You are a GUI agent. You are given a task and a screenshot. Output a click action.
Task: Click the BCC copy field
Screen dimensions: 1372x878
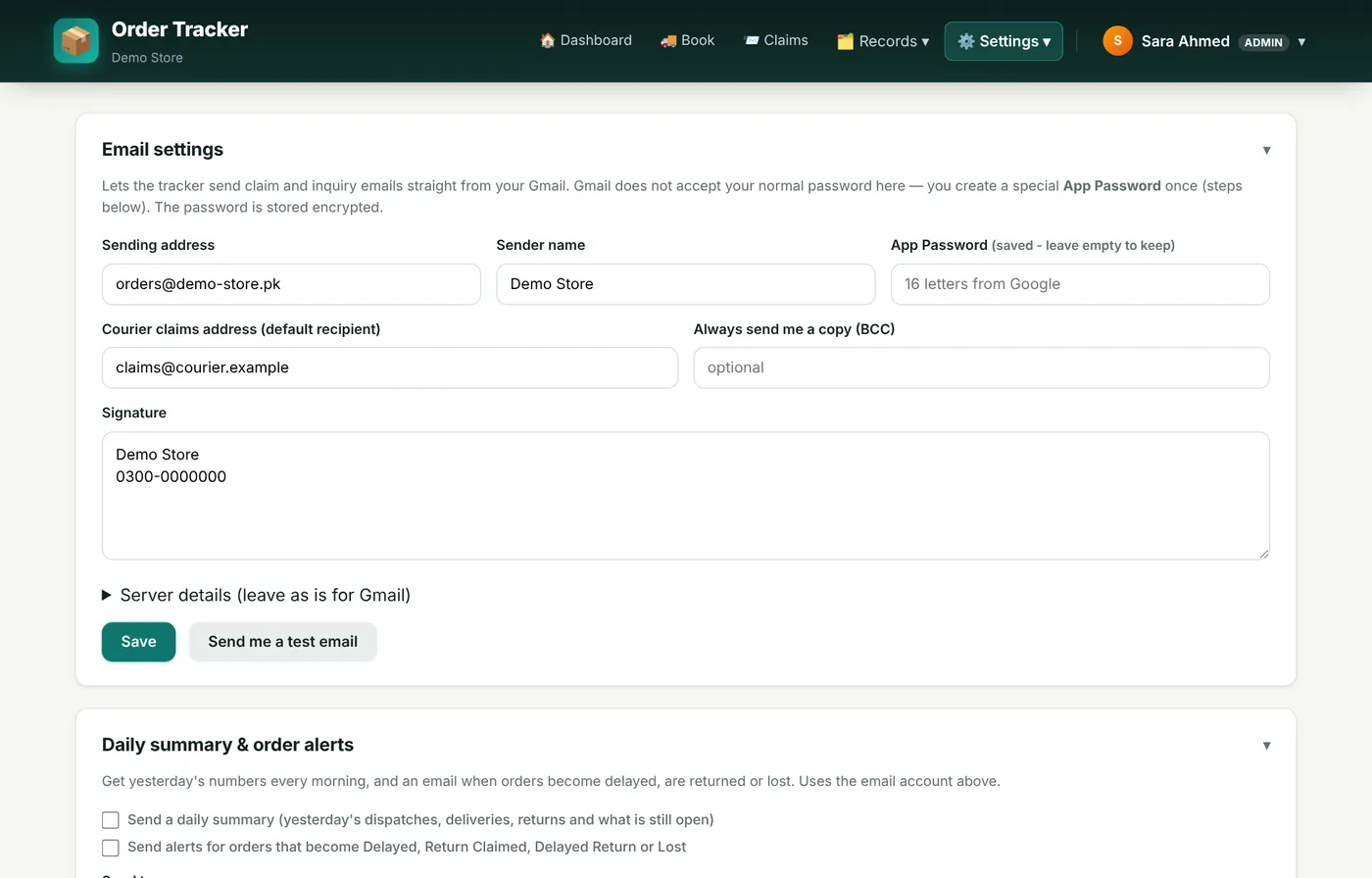click(981, 367)
